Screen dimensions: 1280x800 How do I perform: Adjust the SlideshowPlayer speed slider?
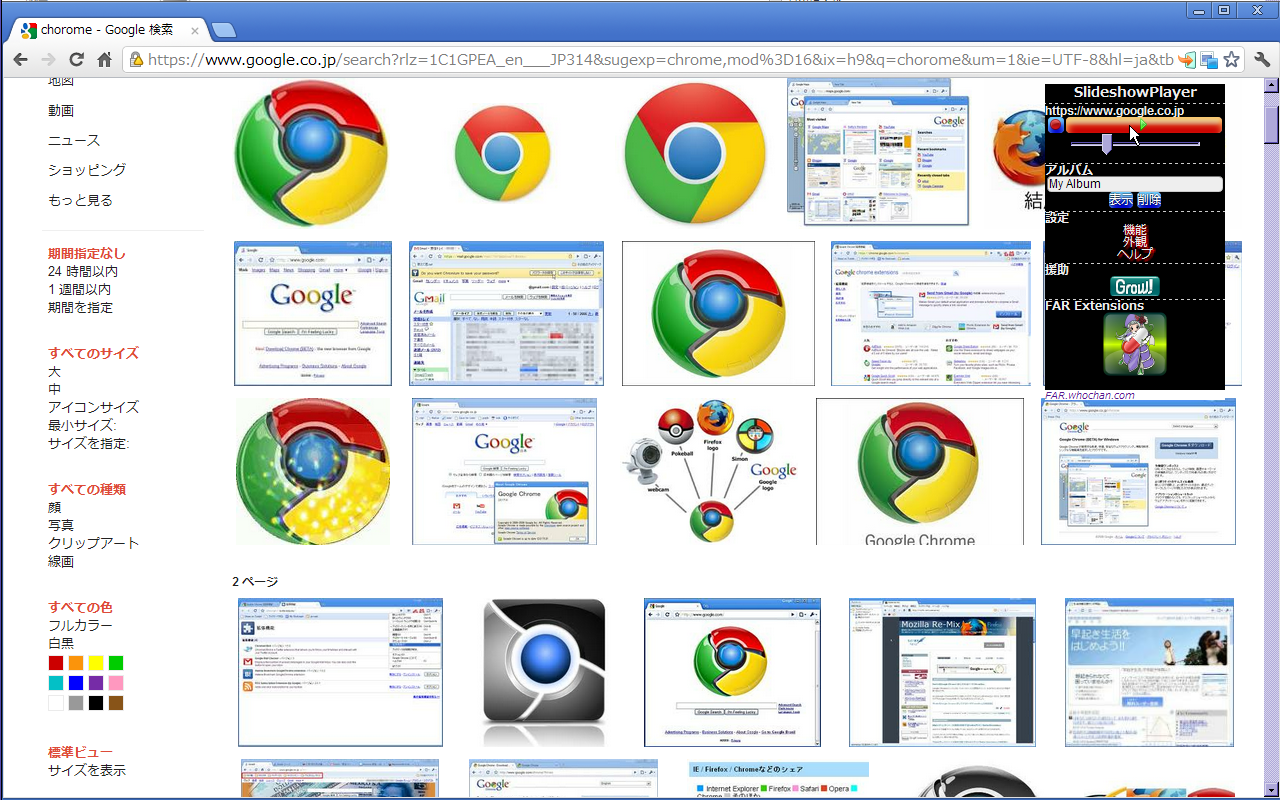[1107, 145]
